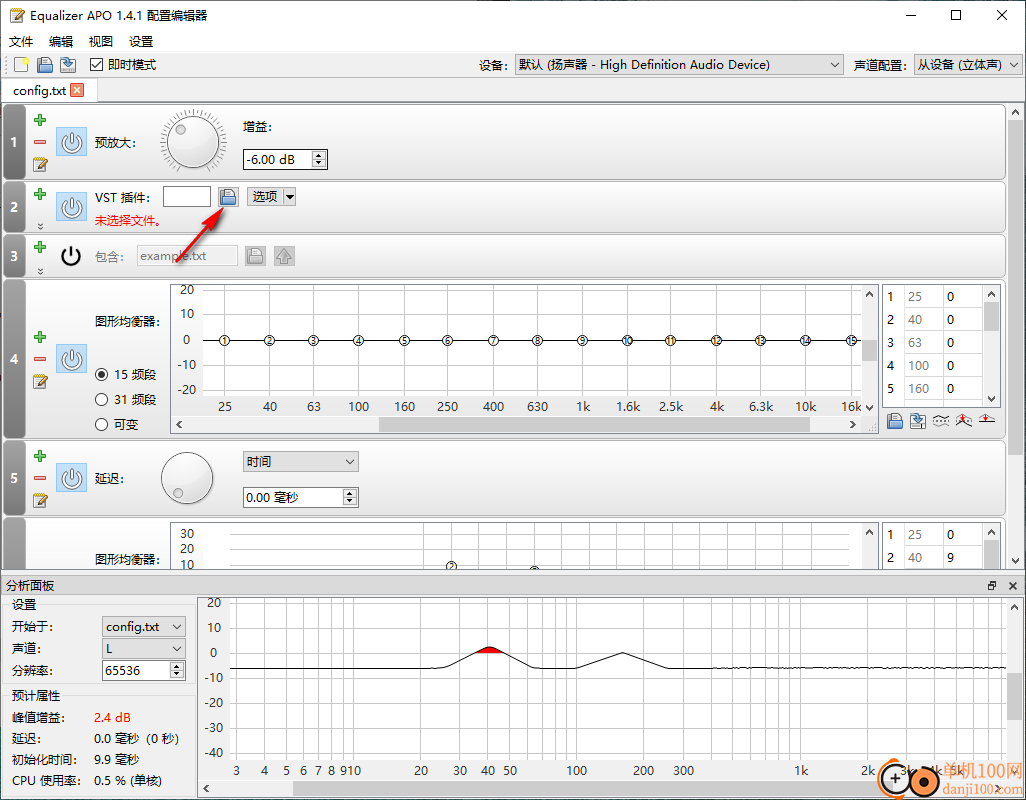Click the delay knob
Image resolution: width=1026 pixels, height=800 pixels.
187,478
